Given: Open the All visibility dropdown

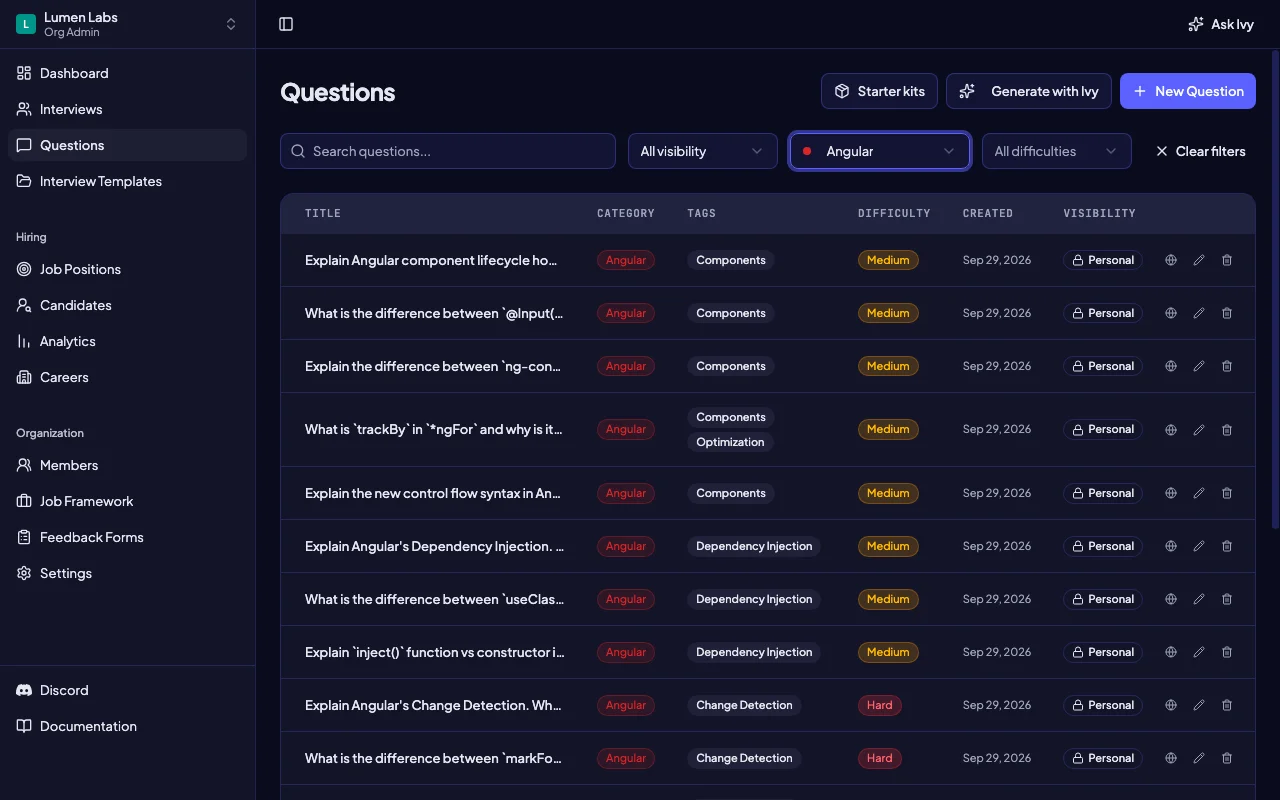Looking at the screenshot, I should tap(703, 151).
